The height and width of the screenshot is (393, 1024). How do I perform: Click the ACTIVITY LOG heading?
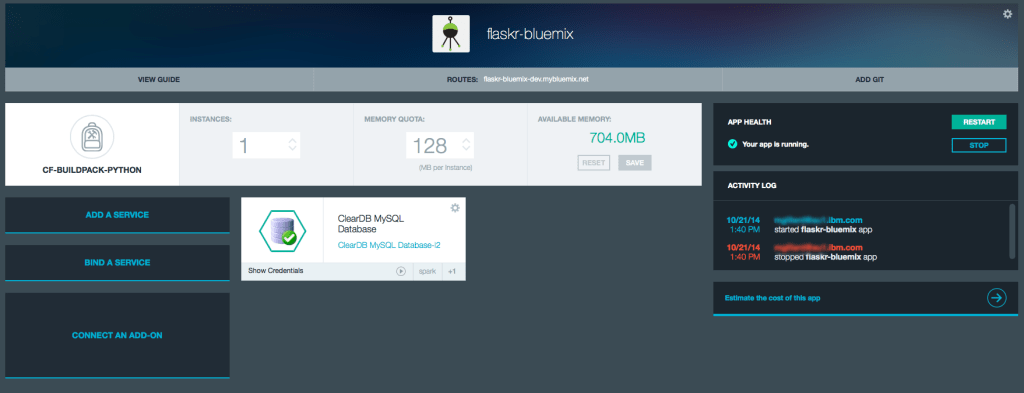click(x=752, y=185)
